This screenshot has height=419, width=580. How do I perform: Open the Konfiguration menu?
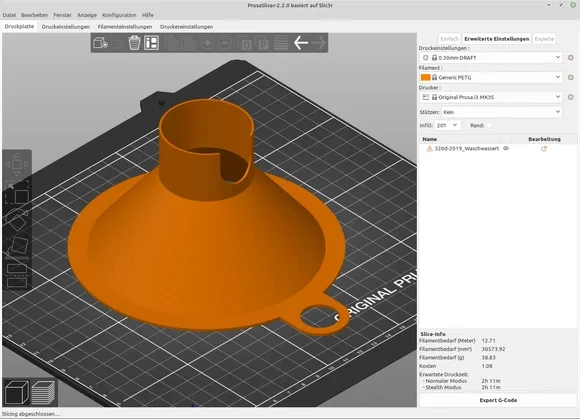(x=119, y=15)
